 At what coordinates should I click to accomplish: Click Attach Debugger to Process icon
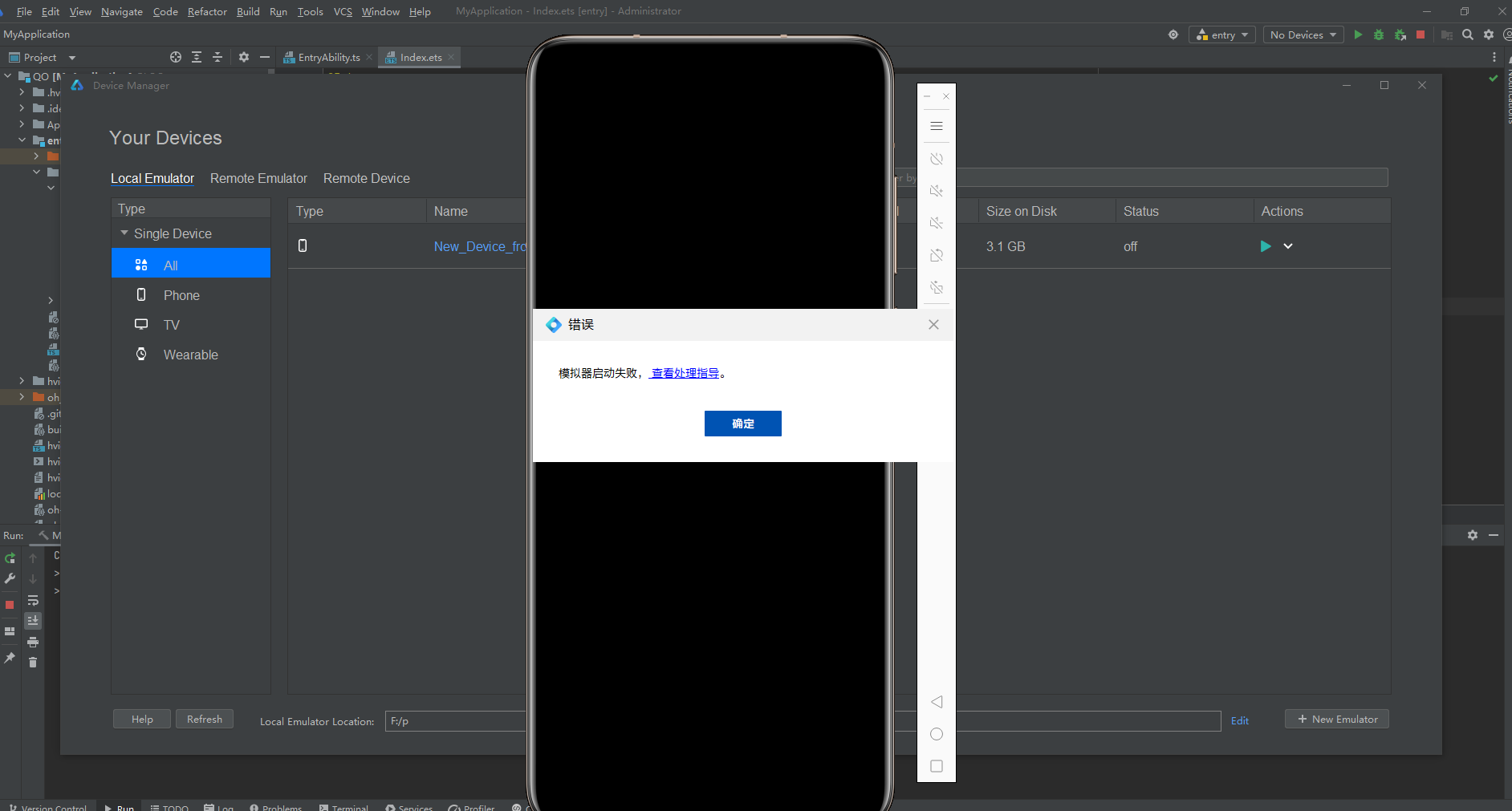tap(1400, 34)
